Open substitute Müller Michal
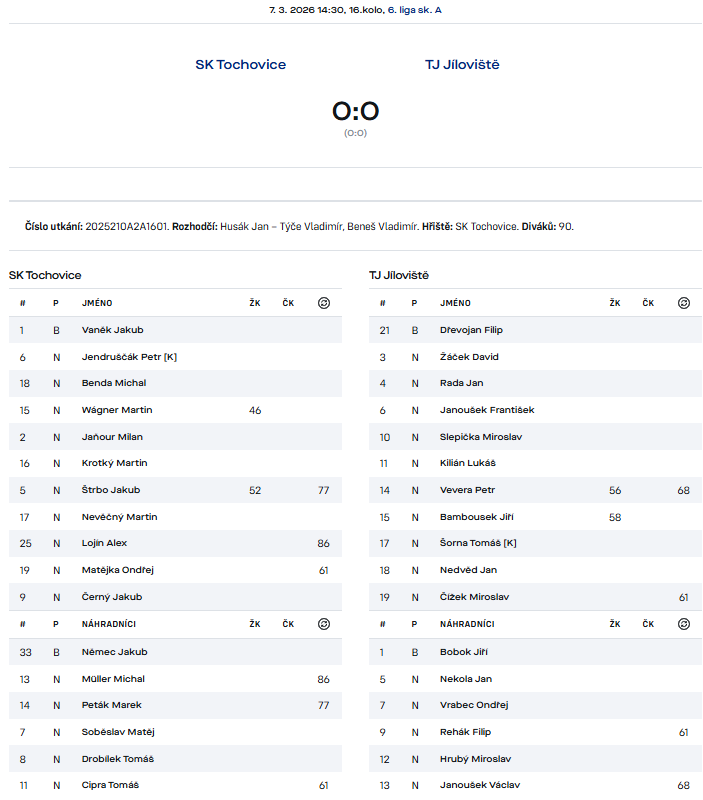Image resolution: width=703 pixels, height=800 pixels. tap(113, 679)
